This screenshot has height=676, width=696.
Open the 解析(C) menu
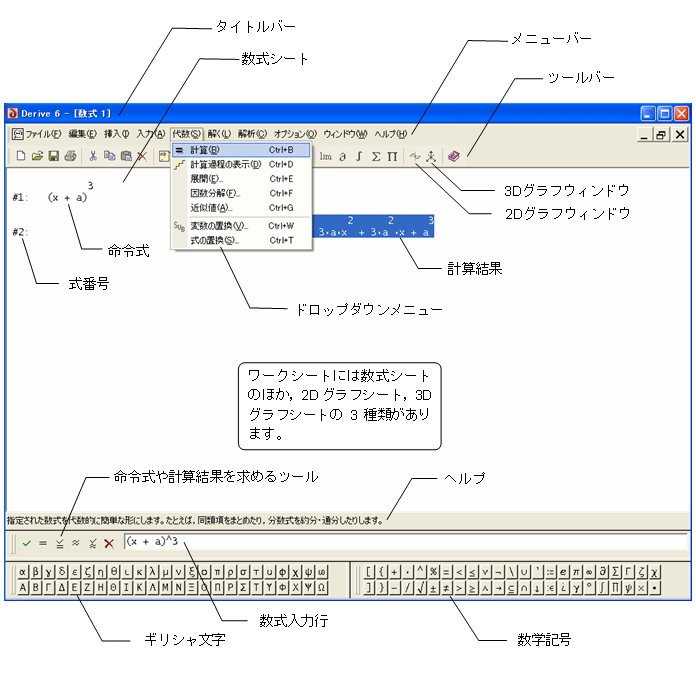(252, 134)
